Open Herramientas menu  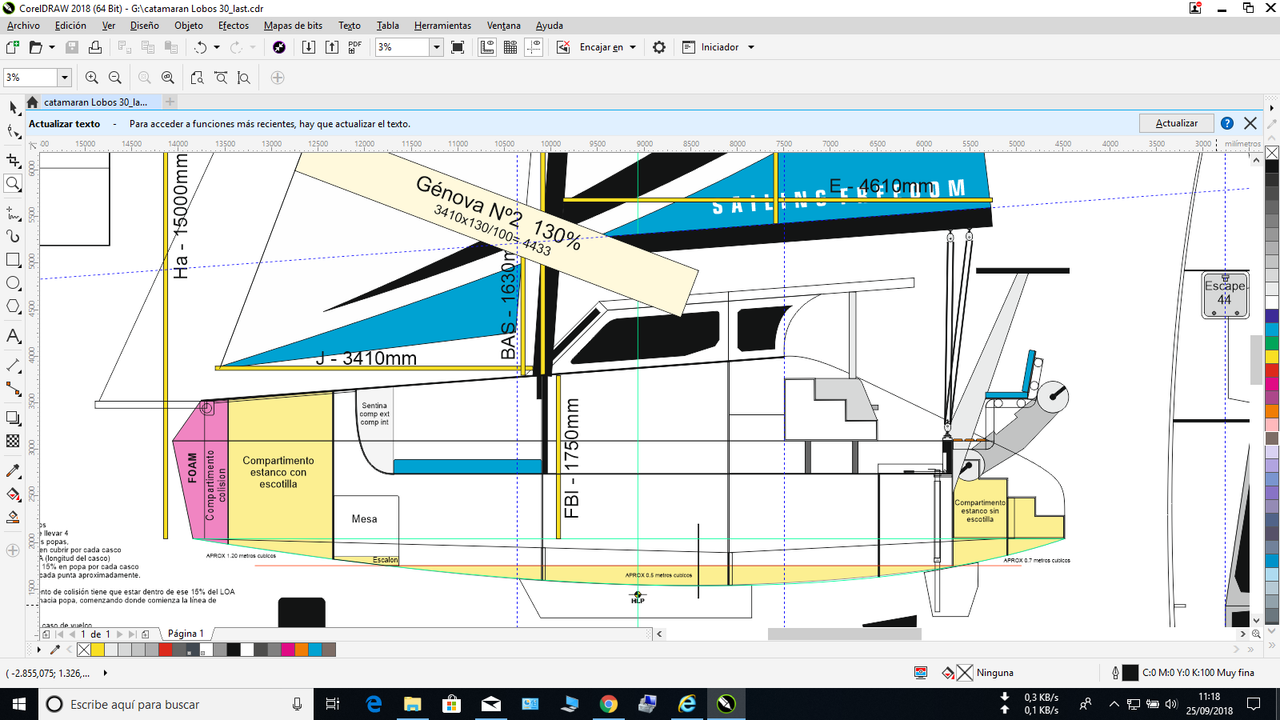(442, 25)
